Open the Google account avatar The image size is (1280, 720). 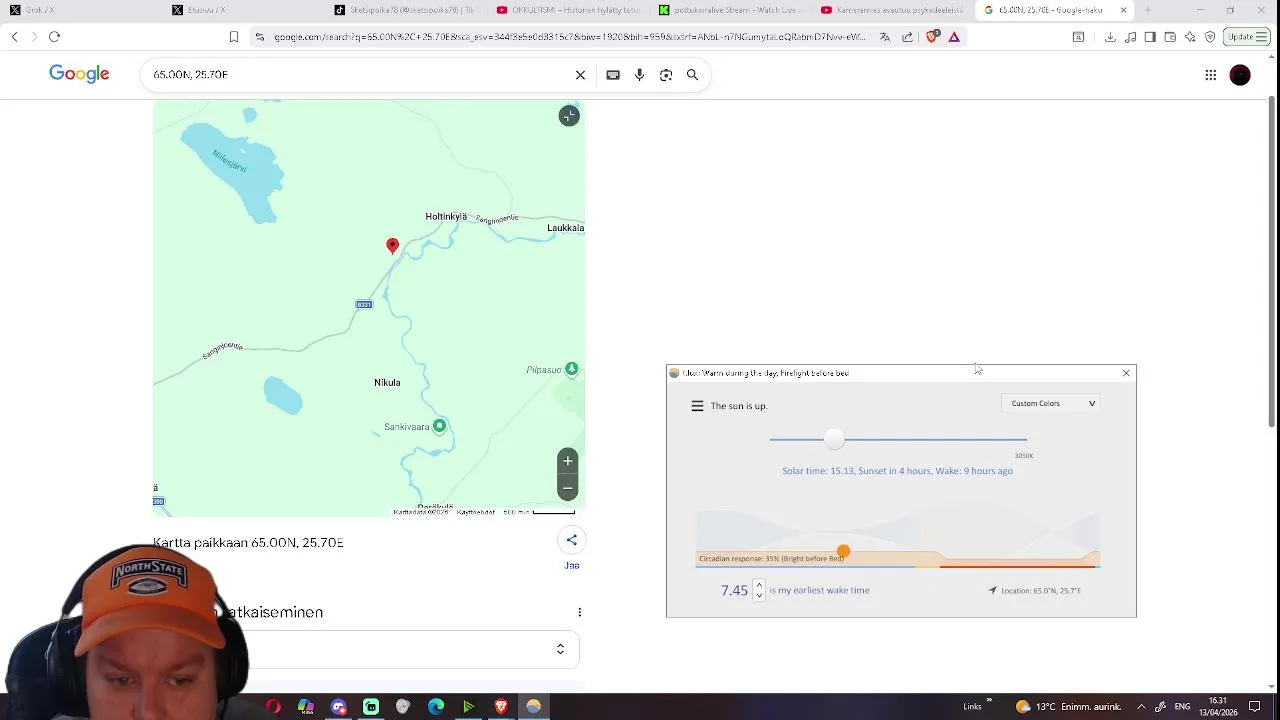pyautogui.click(x=1240, y=75)
